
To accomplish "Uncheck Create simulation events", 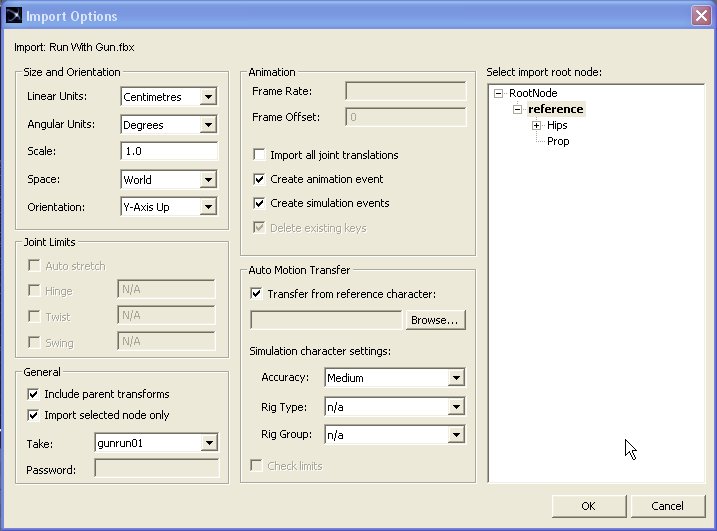I will (259, 203).
